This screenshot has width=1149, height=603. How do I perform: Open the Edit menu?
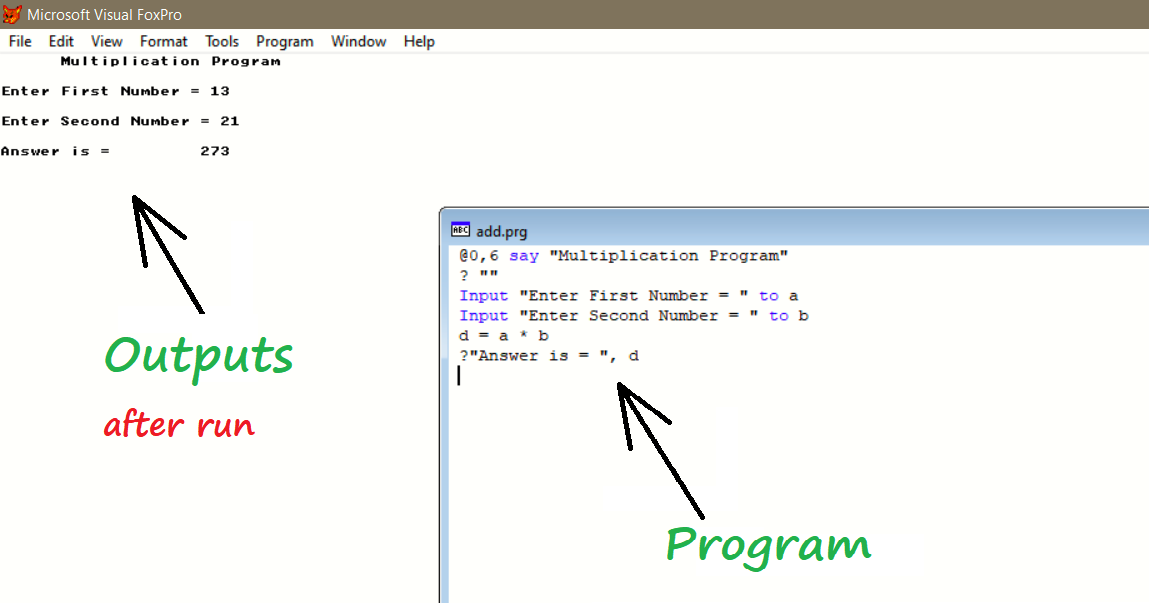click(60, 41)
